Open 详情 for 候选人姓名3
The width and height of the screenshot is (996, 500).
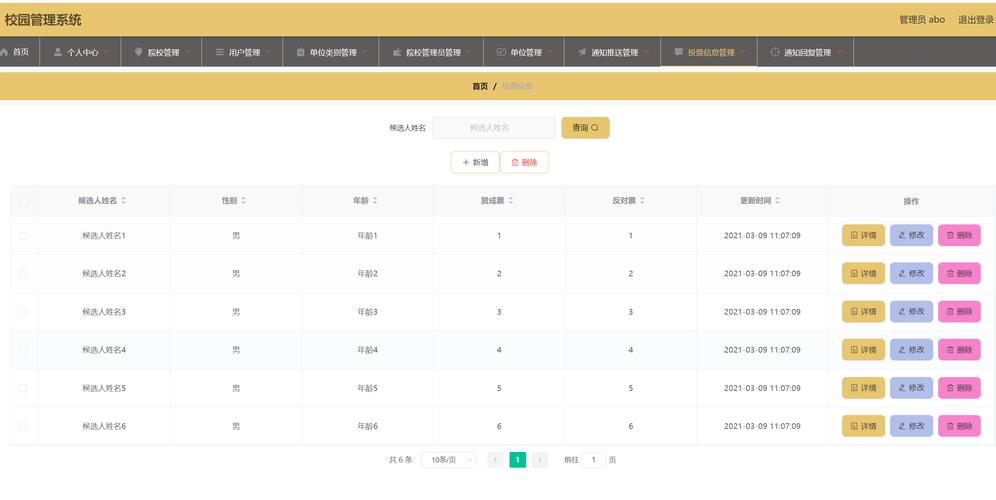coord(863,311)
